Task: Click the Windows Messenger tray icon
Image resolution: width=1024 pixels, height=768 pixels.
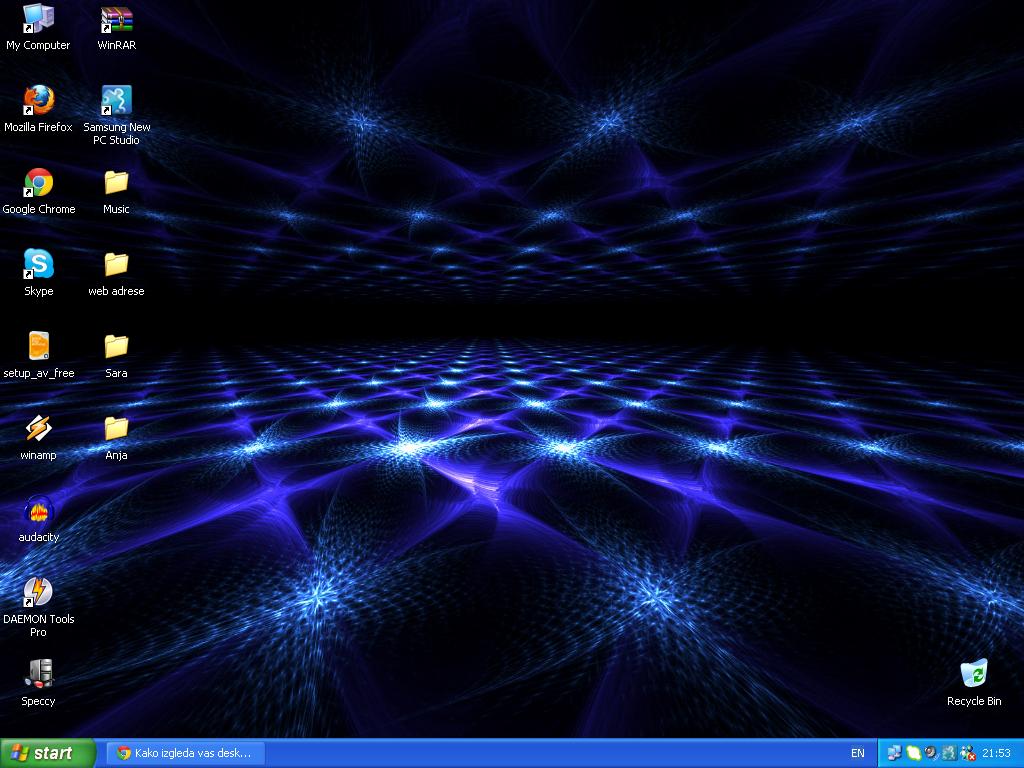Action: pos(968,754)
